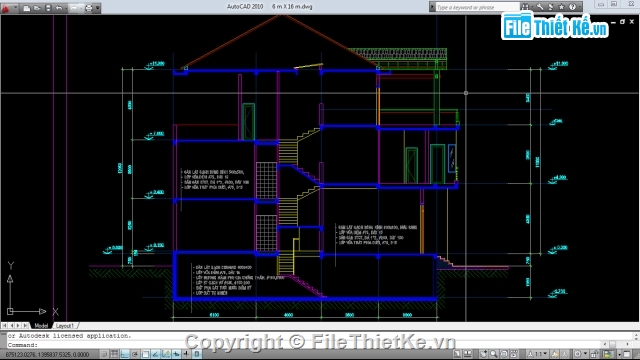Toggle Dynamic UCS in status bar
Image resolution: width=640 pixels, height=360 pixels.
click(x=166, y=354)
